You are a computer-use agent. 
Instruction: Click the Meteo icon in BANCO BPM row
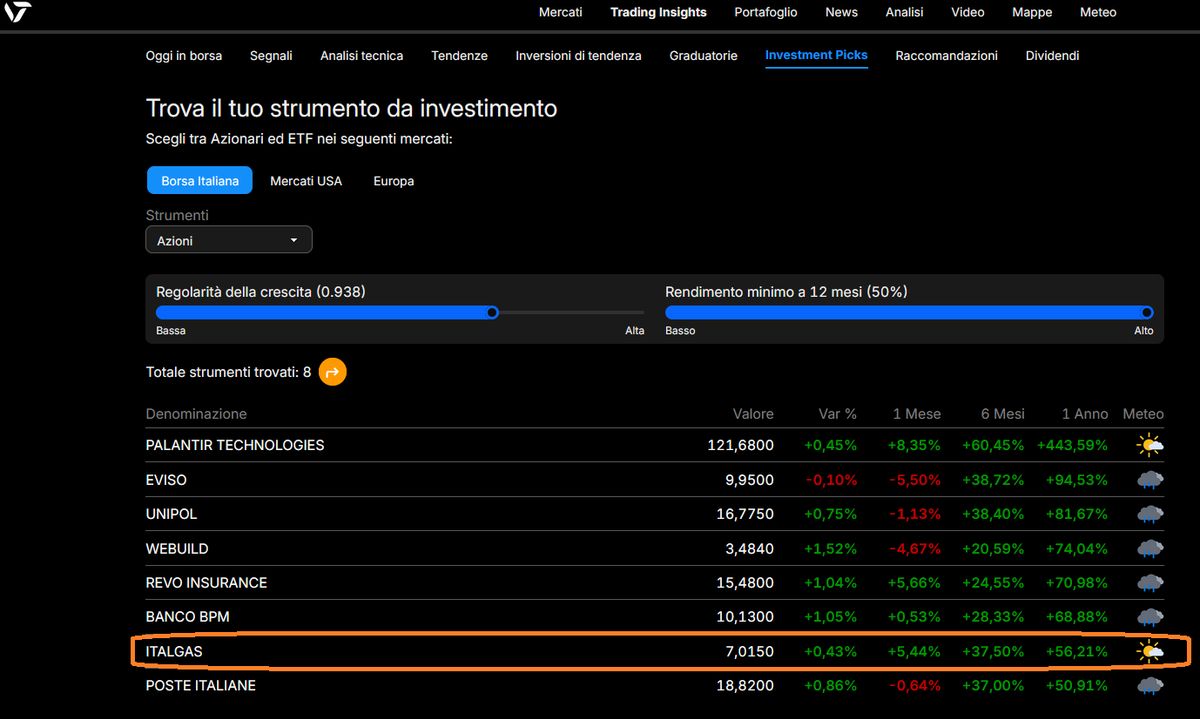1150,616
